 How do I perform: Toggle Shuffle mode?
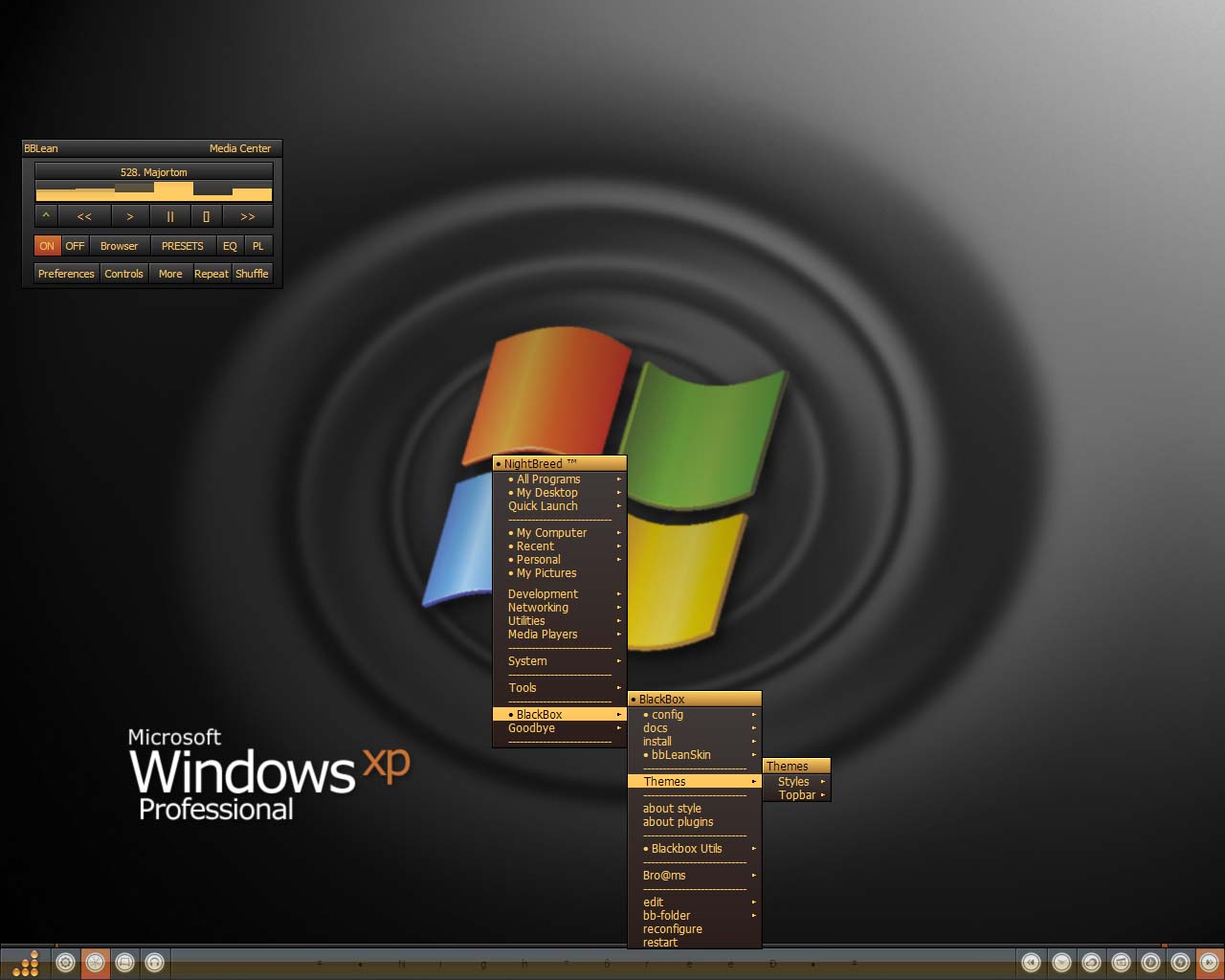coord(253,274)
